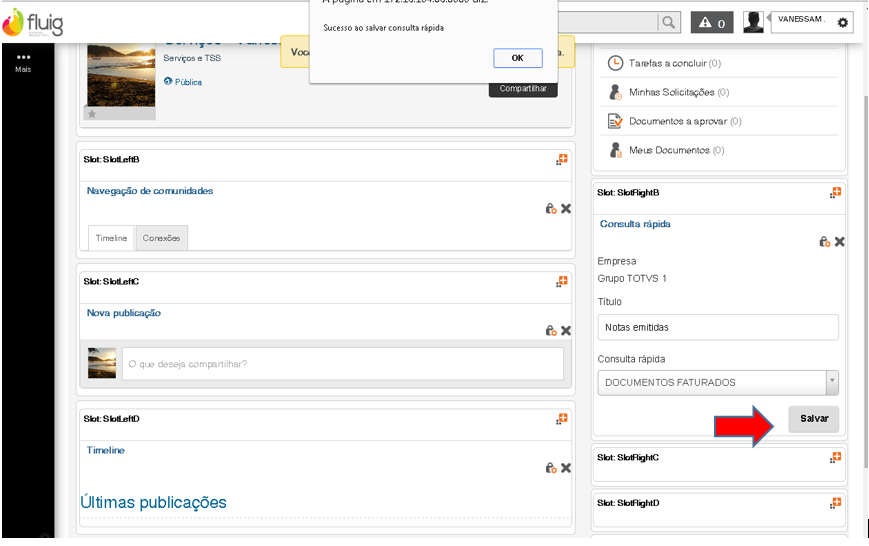Open user settings gear icon
869x546 pixels.
[x=843, y=22]
